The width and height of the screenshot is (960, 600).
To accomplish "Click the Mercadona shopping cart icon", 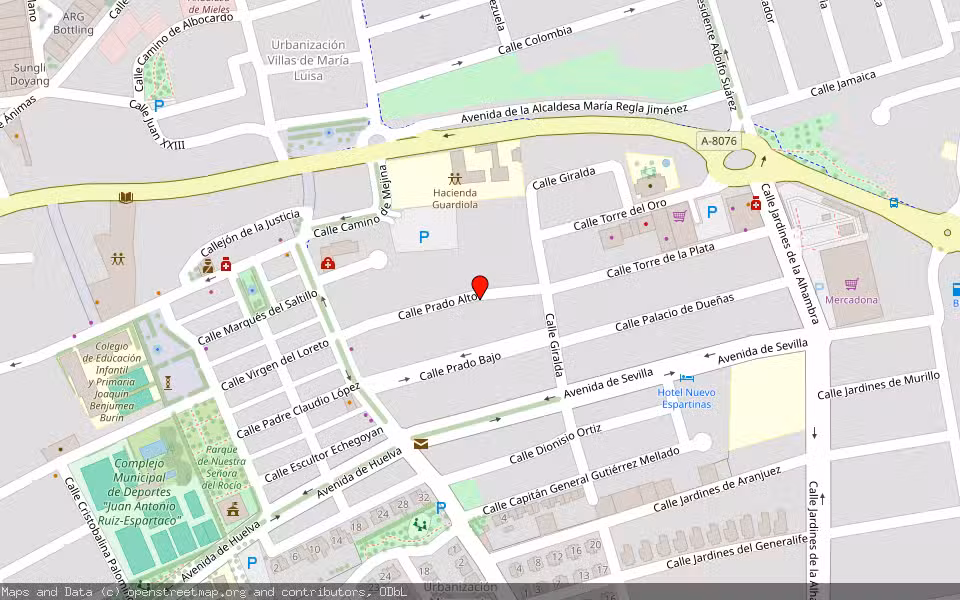I will click(851, 283).
